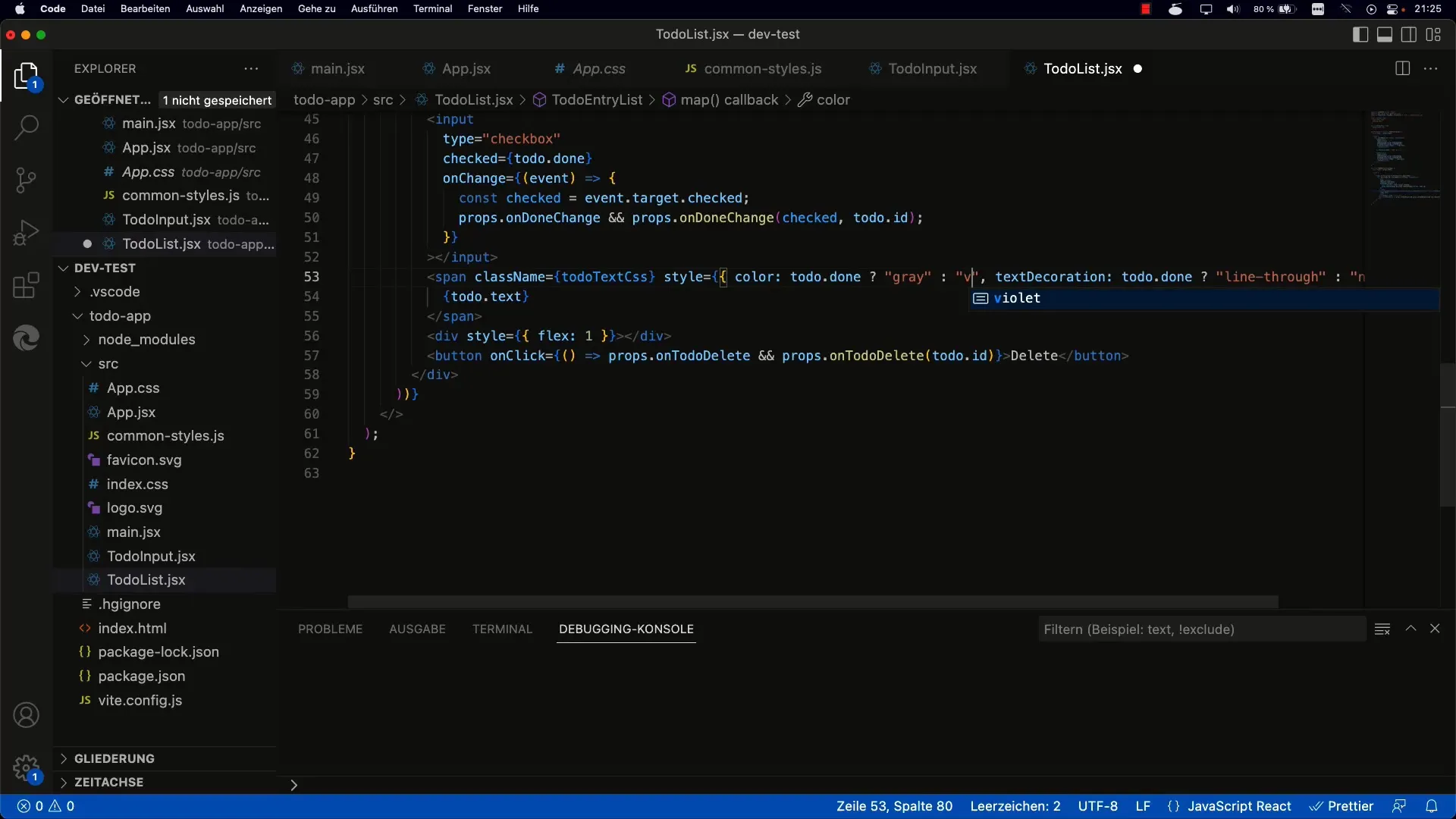The width and height of the screenshot is (1456, 819).
Task: Click TodoEntryList breadcrumb segment
Action: (597, 100)
